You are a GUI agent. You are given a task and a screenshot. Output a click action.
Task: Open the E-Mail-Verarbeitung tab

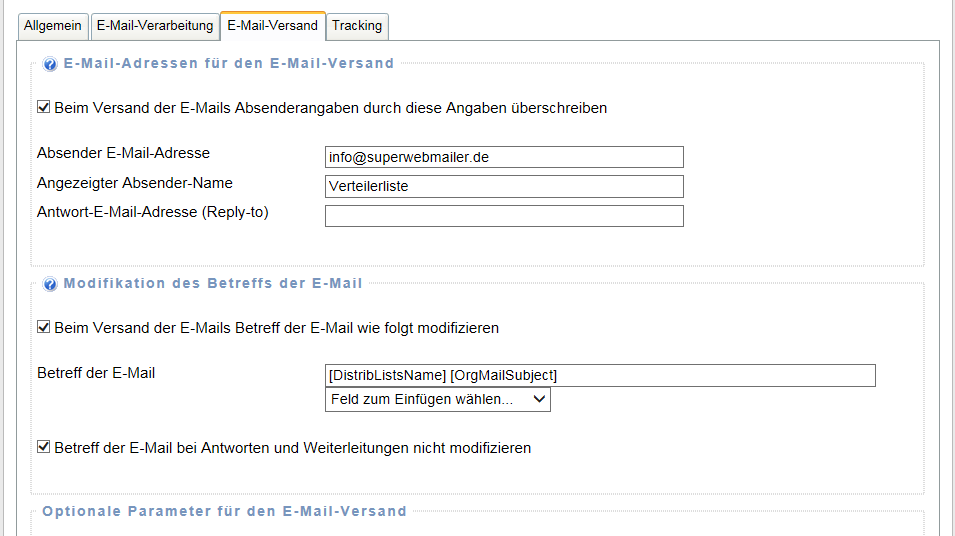click(155, 26)
